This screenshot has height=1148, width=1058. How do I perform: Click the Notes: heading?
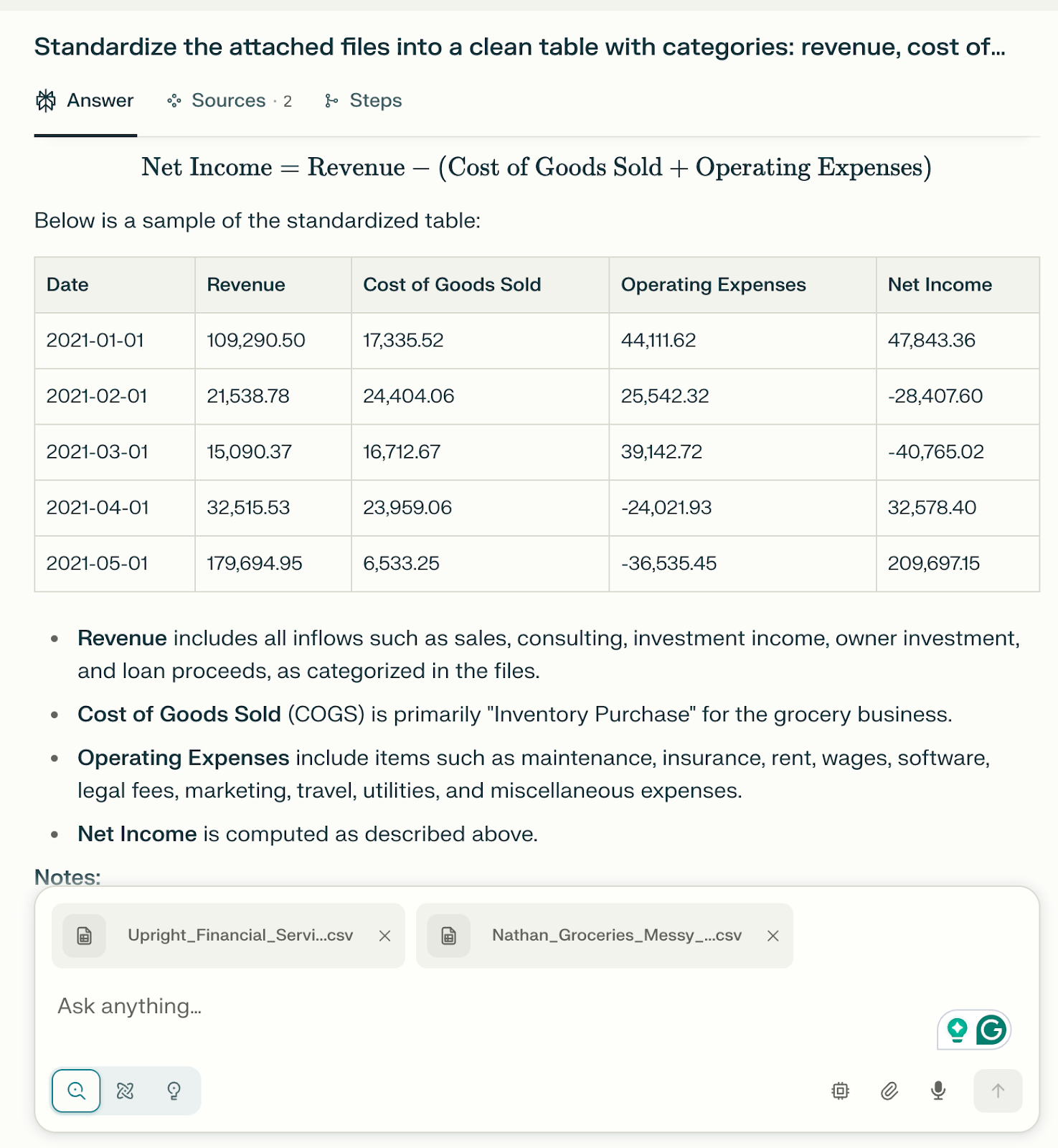[67, 877]
